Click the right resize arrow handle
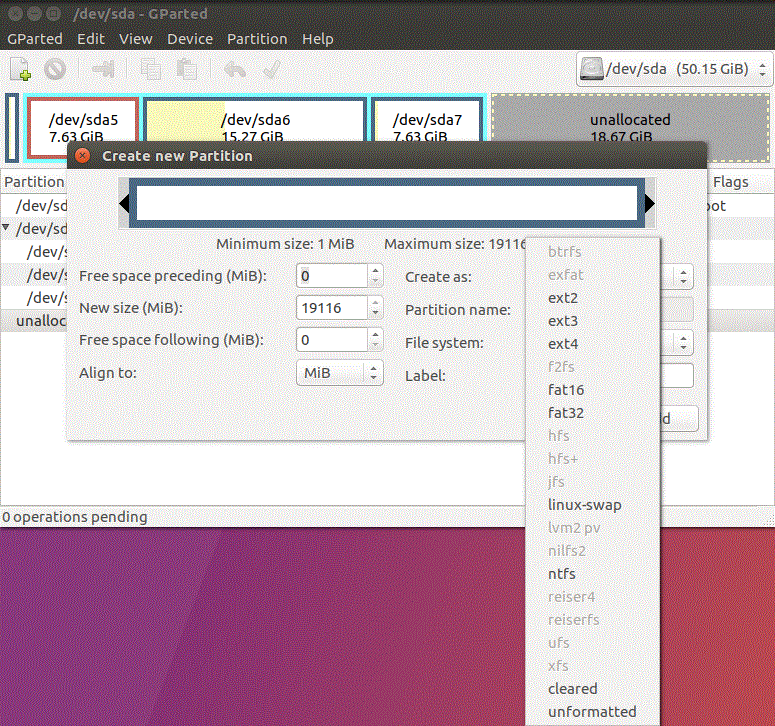 pos(650,203)
